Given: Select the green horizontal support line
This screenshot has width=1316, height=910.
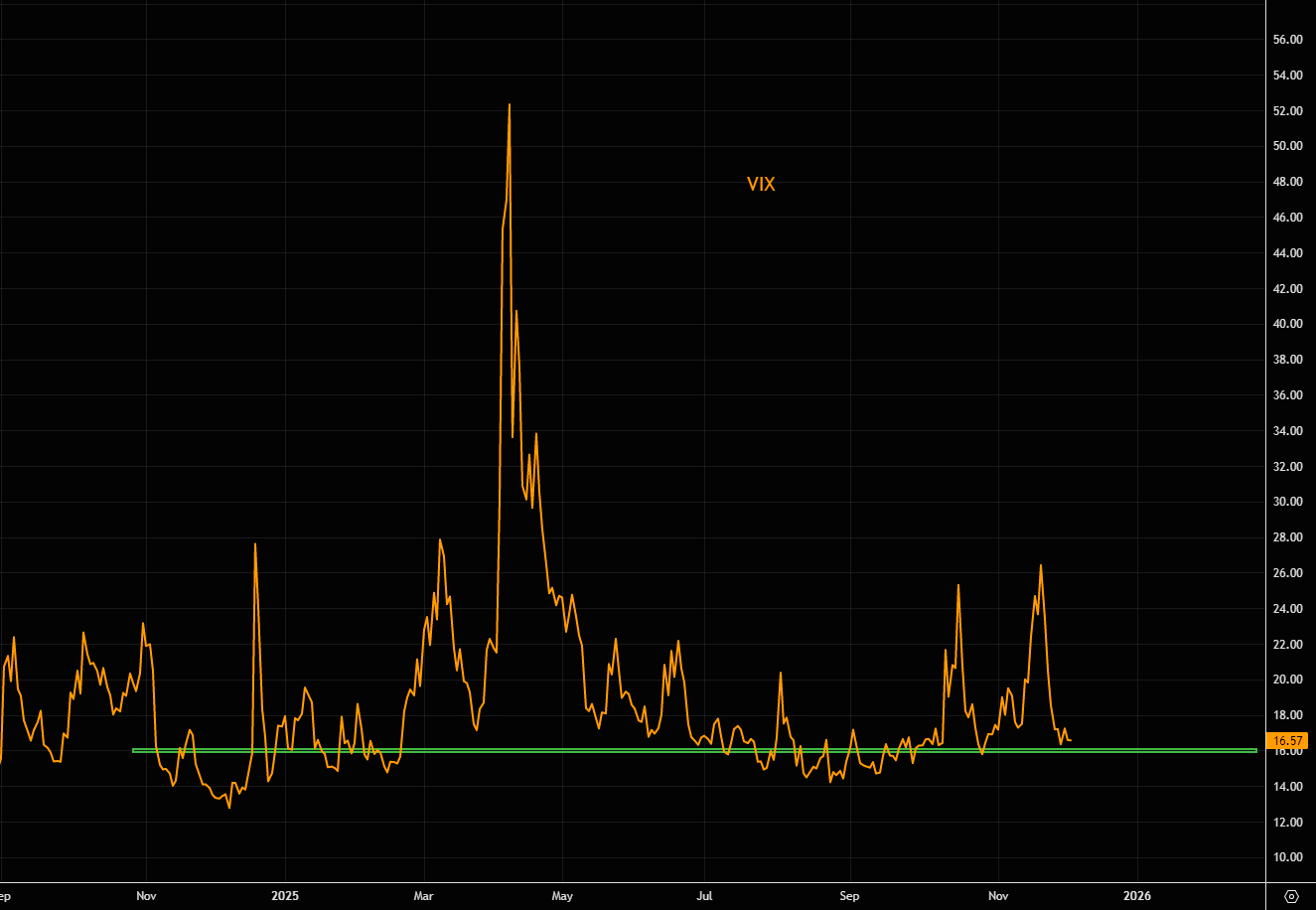Looking at the screenshot, I should [x=695, y=750].
